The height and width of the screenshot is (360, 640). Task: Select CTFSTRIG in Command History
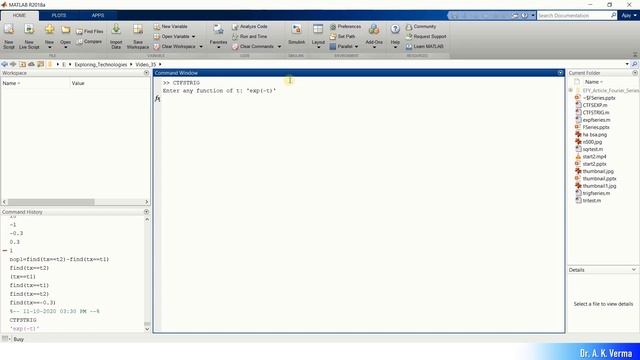point(23,320)
